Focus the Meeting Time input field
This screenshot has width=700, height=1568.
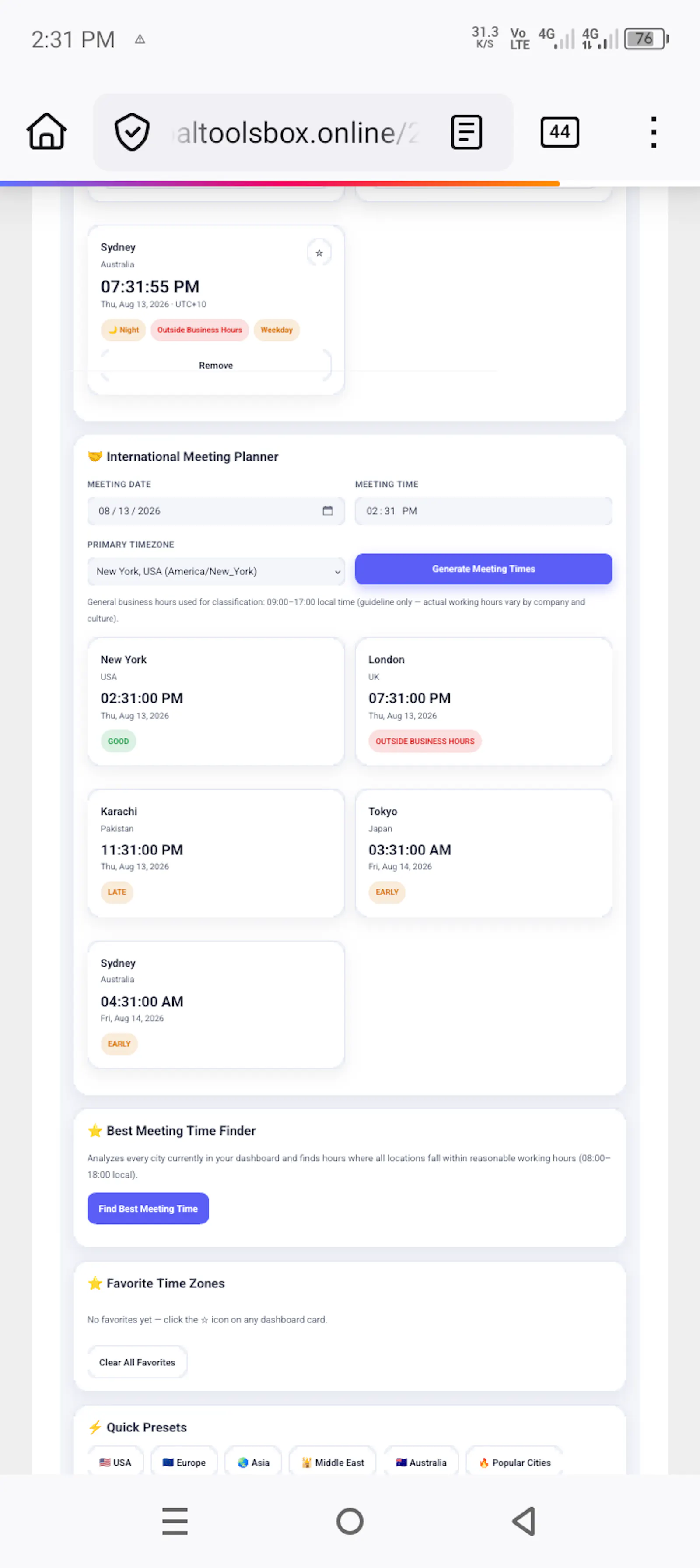click(483, 511)
